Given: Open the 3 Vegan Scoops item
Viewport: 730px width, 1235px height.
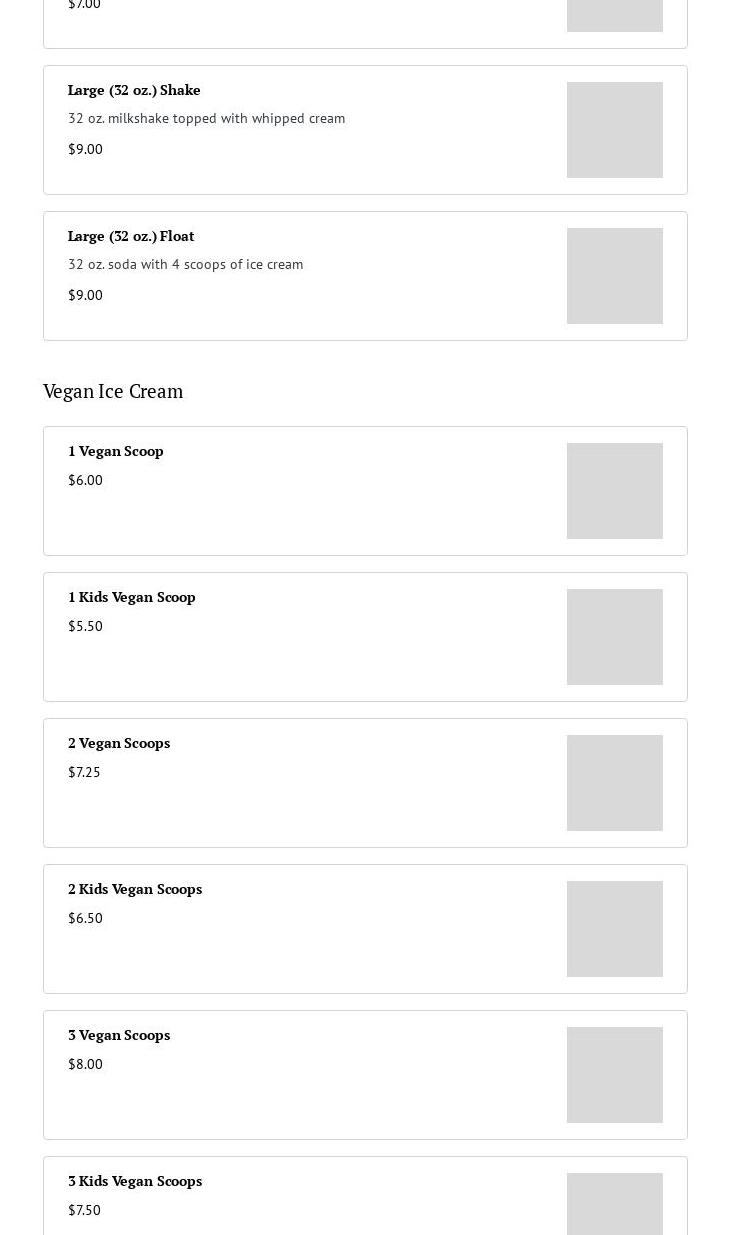Looking at the screenshot, I should [119, 1035].
